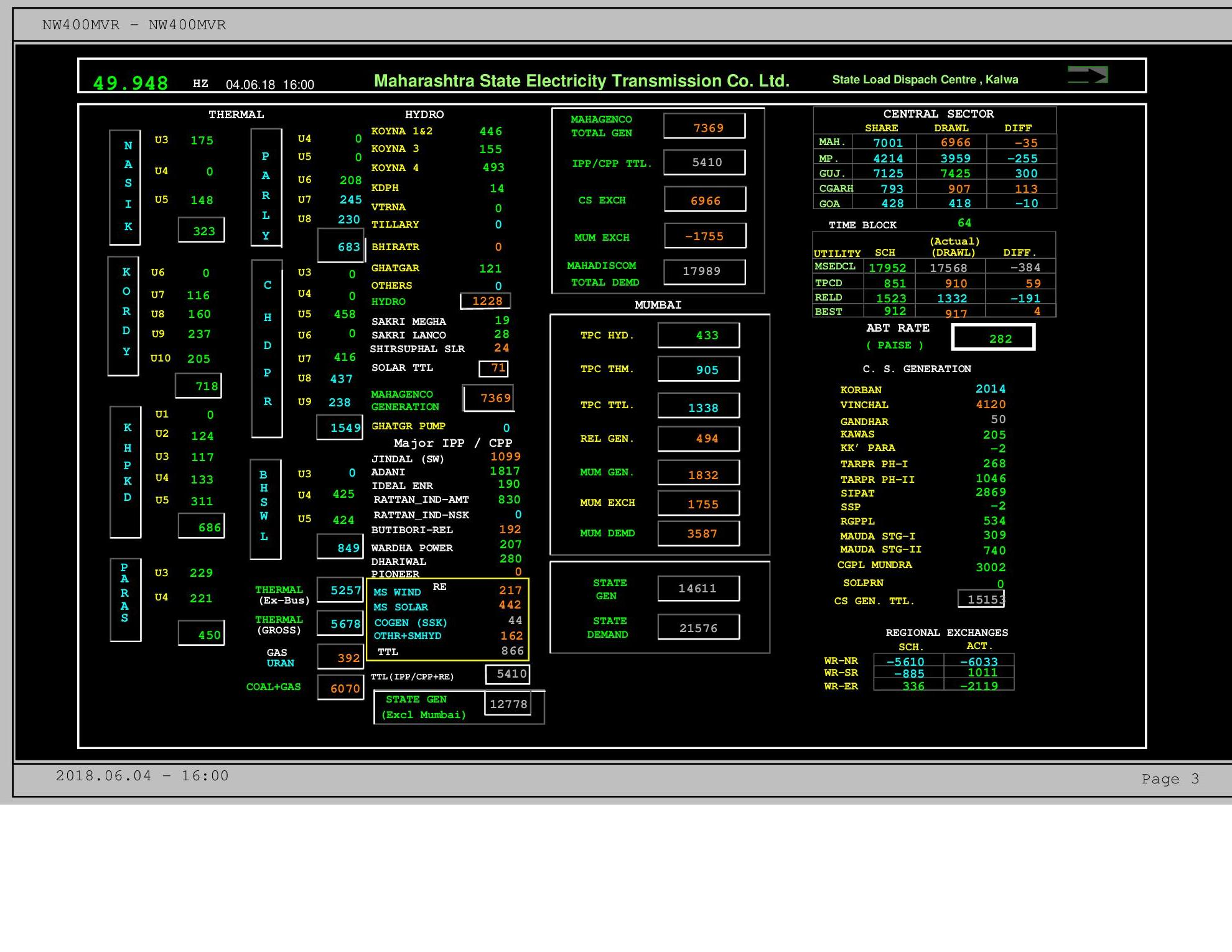The height and width of the screenshot is (952, 1232).
Task: Click the VINCHAL generation value 4120
Action: pos(991,404)
